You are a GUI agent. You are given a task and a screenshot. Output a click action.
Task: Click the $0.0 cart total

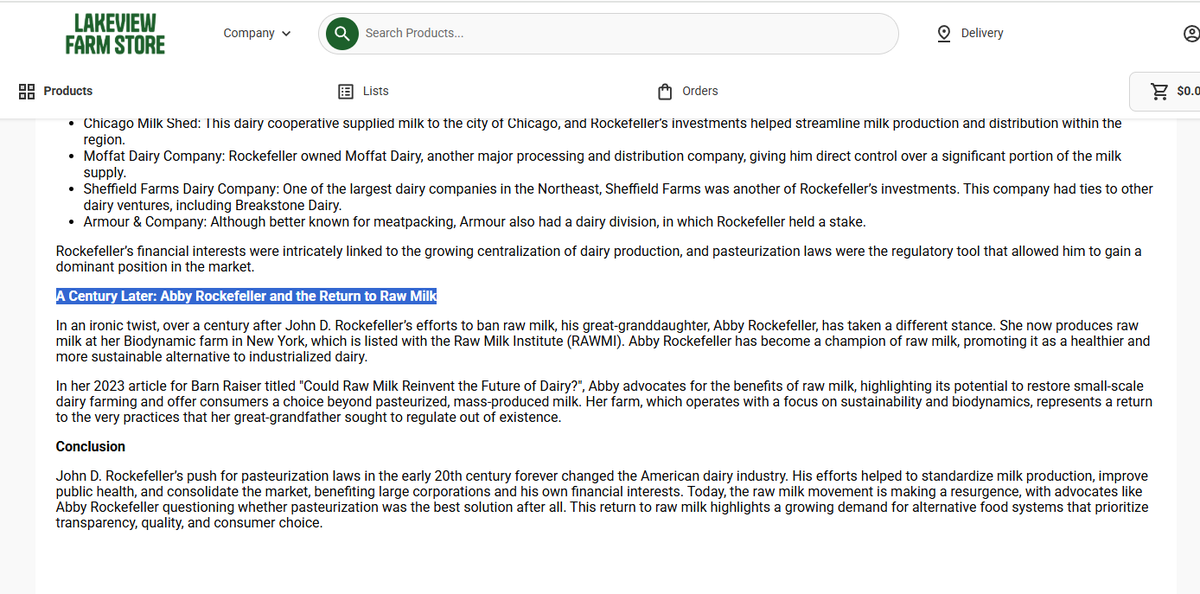tap(1187, 91)
